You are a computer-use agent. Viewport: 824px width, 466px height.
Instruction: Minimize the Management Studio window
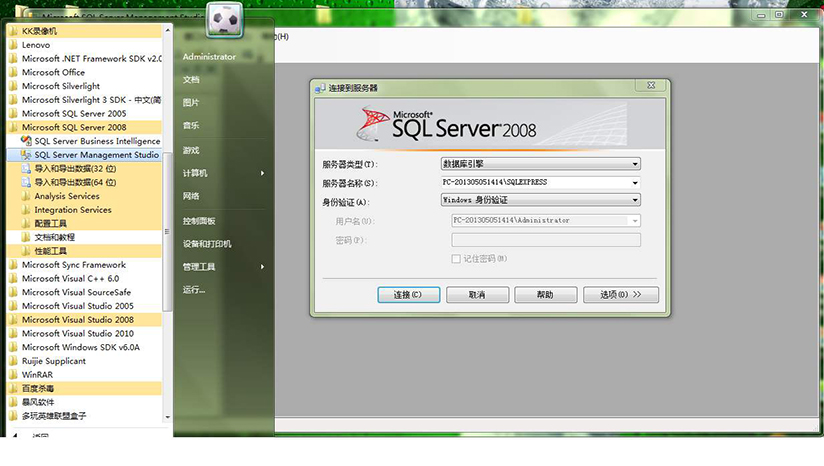point(760,15)
